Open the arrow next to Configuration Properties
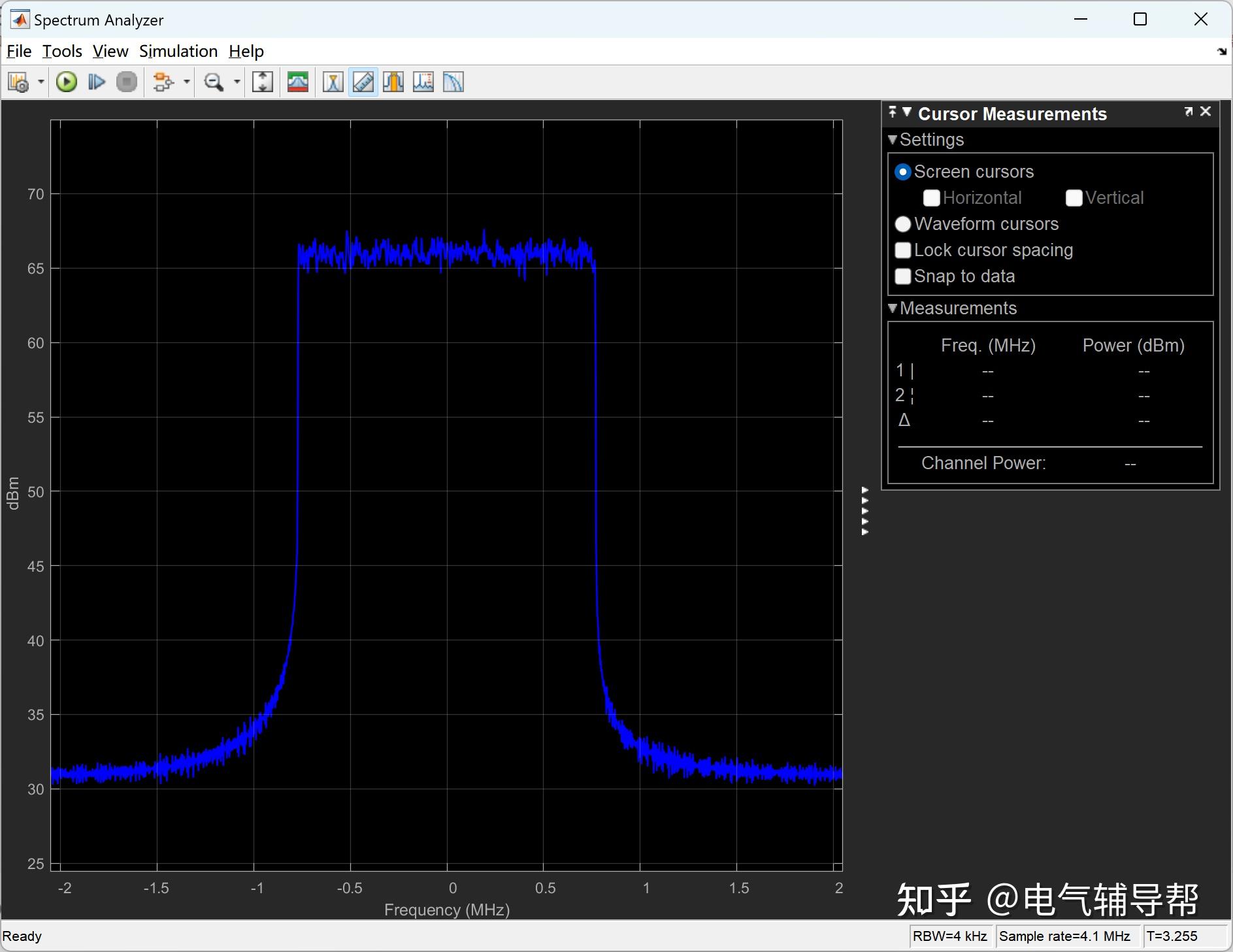 click(41, 82)
